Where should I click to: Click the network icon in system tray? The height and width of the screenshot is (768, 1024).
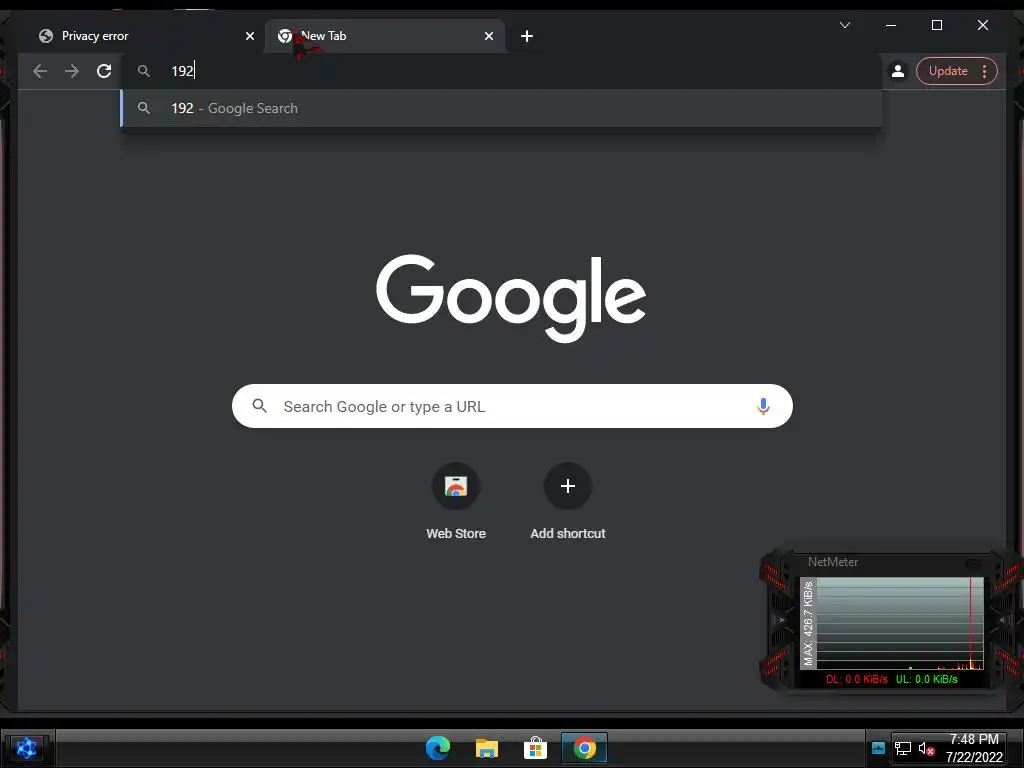[903, 748]
